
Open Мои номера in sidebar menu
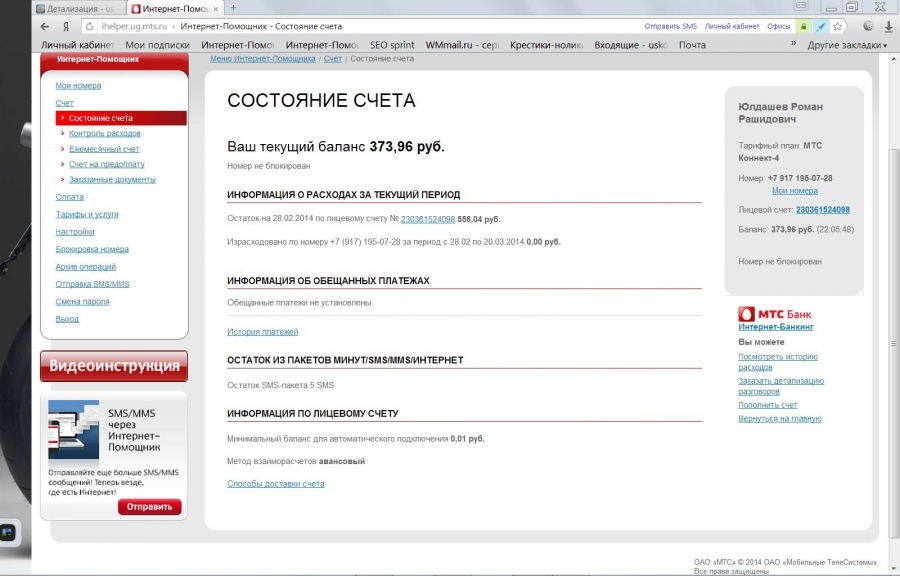coord(78,85)
